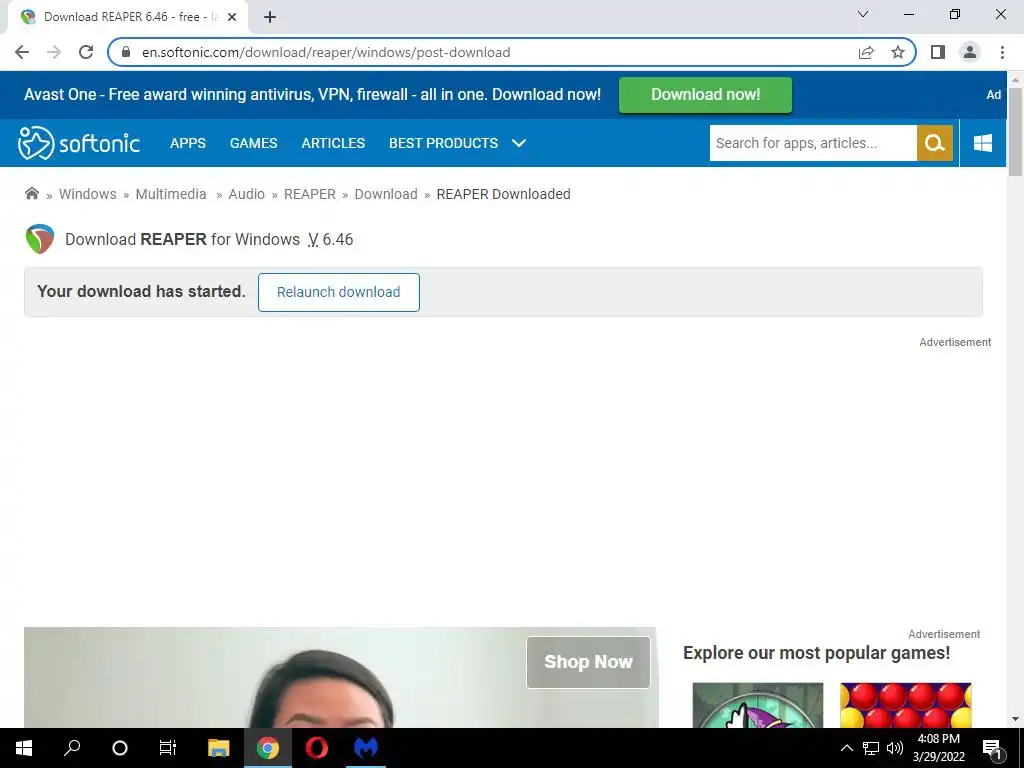
Task: Click the scrollbar down arrow
Action: [x=1015, y=719]
